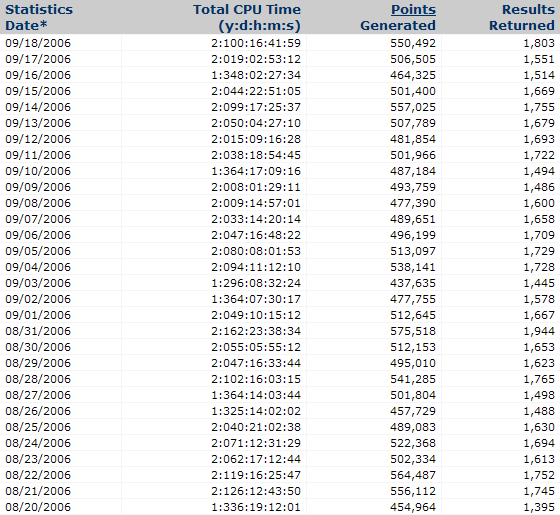Click the CPU time 1:296:08:32:24
560x515 pixels.
tap(256, 283)
